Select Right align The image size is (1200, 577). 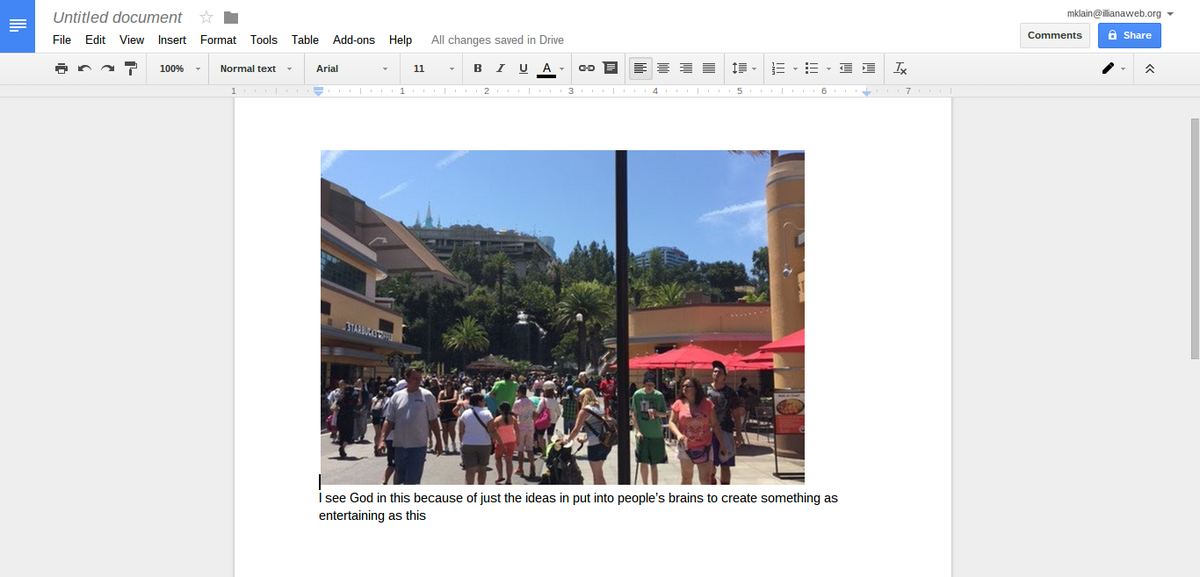(x=686, y=68)
